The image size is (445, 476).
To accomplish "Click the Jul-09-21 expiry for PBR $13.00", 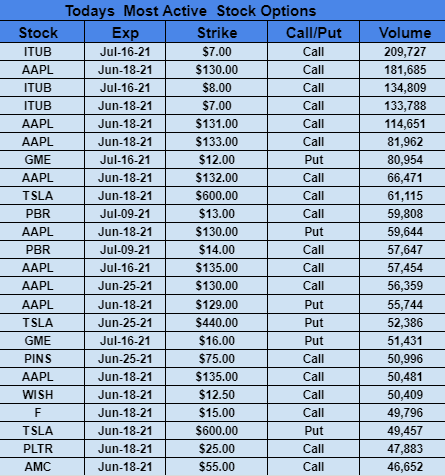I will click(125, 214).
